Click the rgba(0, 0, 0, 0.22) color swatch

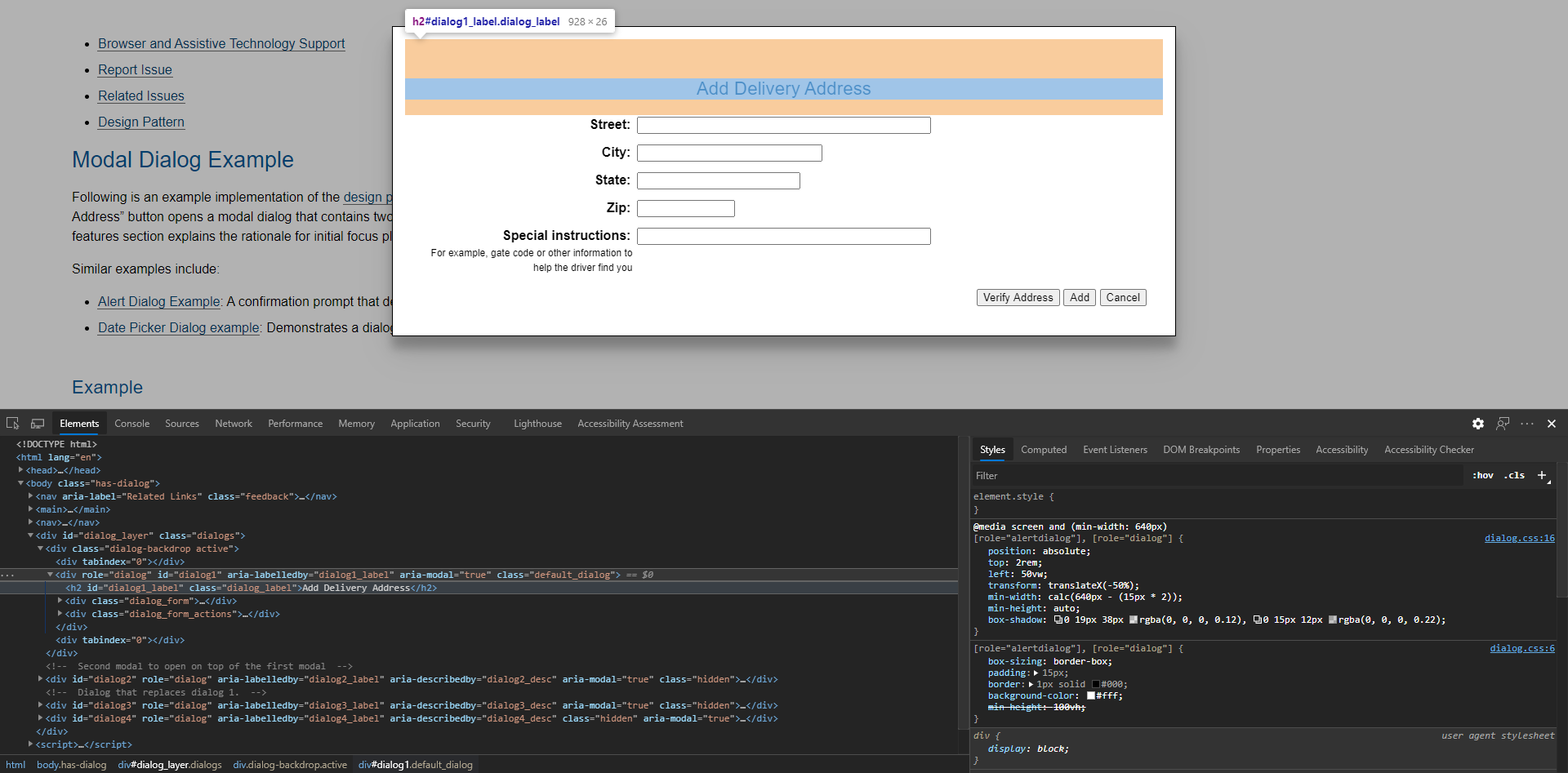coord(1333,620)
